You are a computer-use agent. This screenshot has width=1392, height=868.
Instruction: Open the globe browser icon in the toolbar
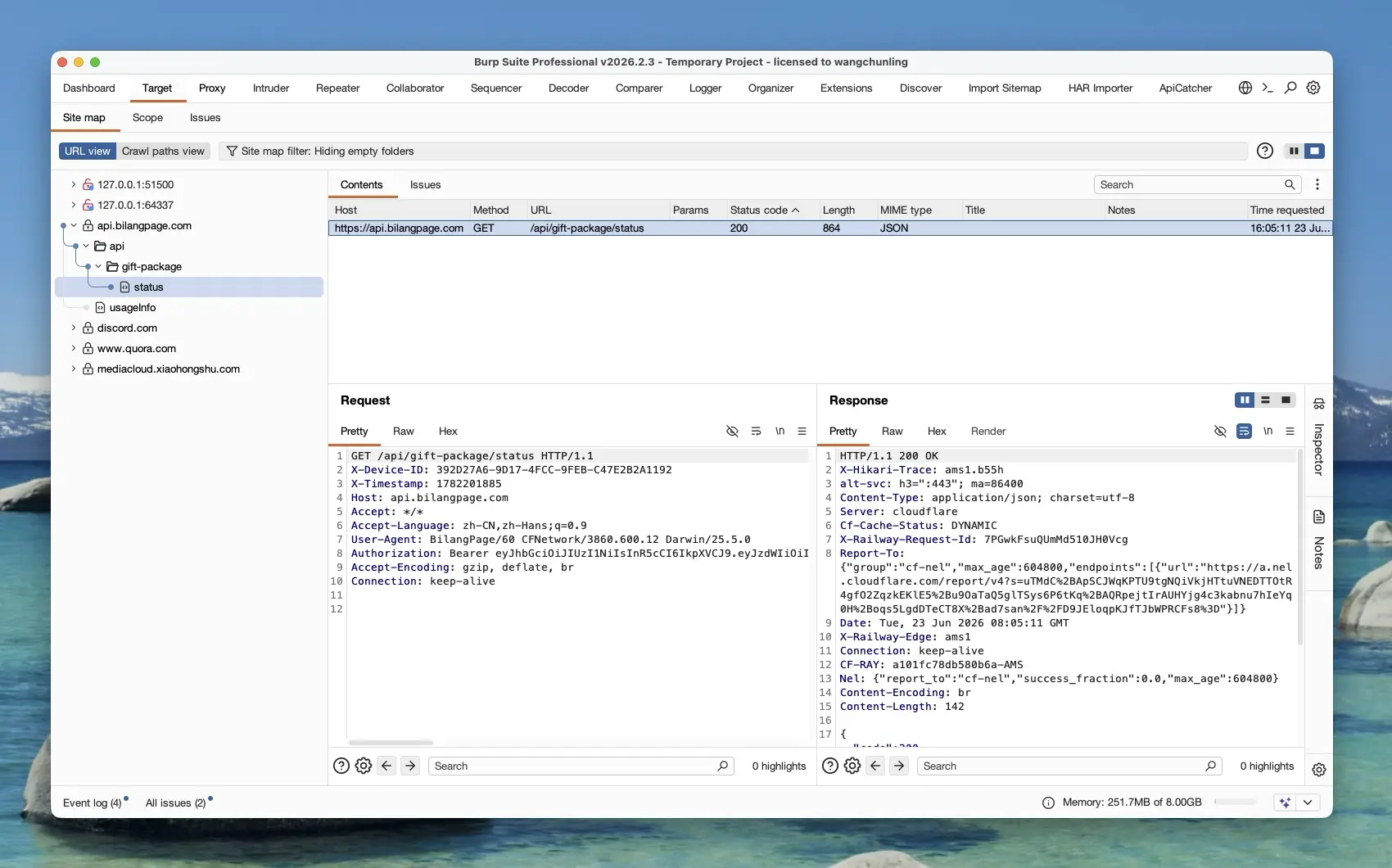tap(1245, 88)
